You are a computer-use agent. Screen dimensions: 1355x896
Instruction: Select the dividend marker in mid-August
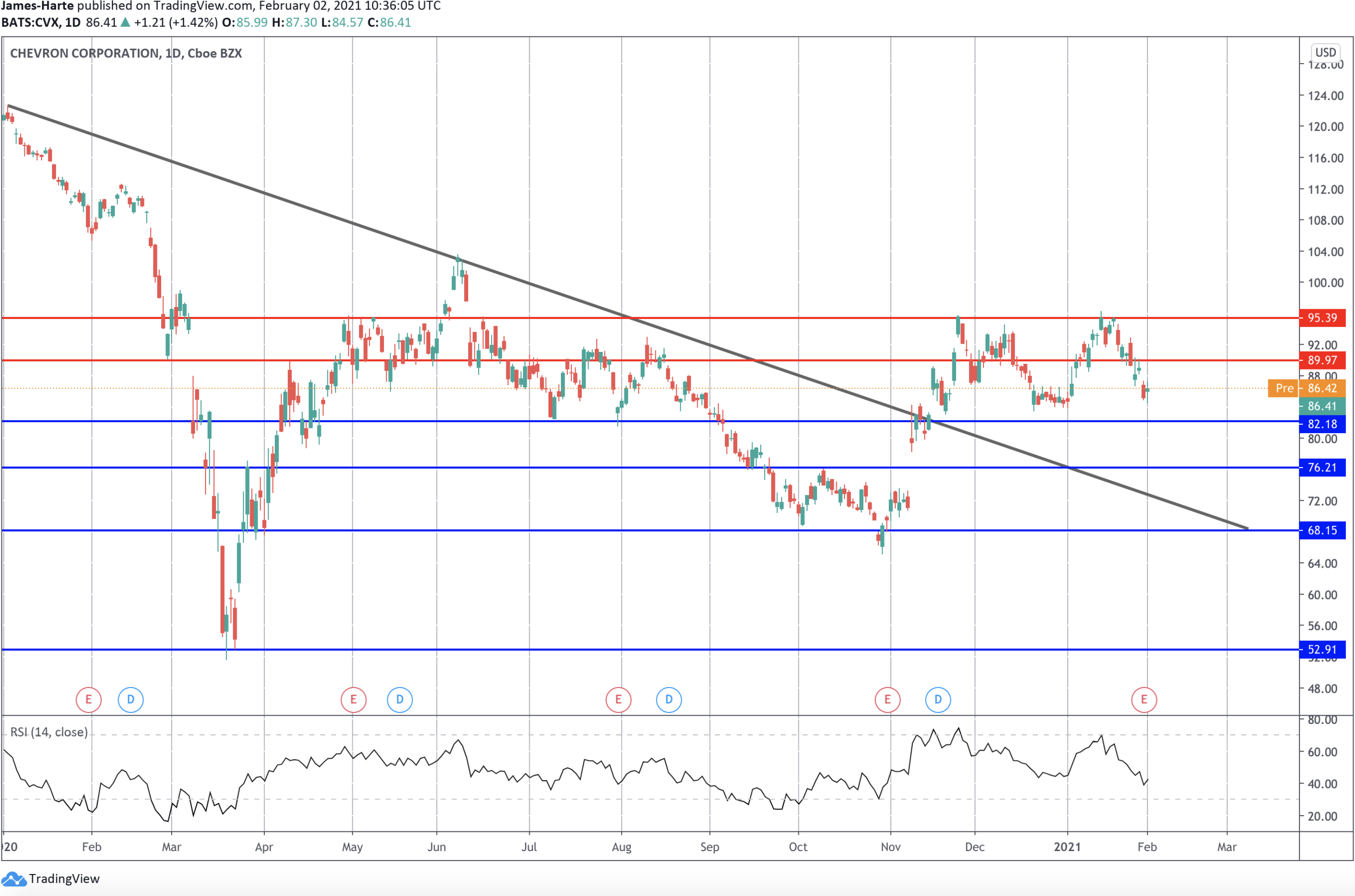point(669,699)
